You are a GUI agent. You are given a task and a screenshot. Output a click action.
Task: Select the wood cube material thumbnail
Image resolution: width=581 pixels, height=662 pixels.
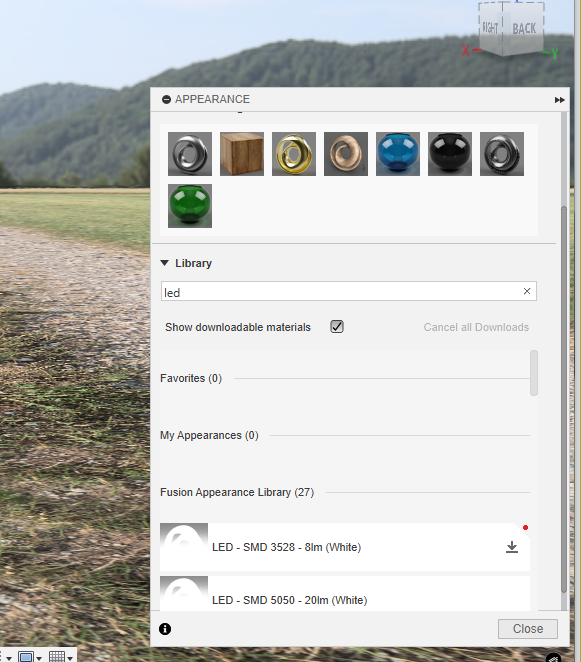(242, 154)
